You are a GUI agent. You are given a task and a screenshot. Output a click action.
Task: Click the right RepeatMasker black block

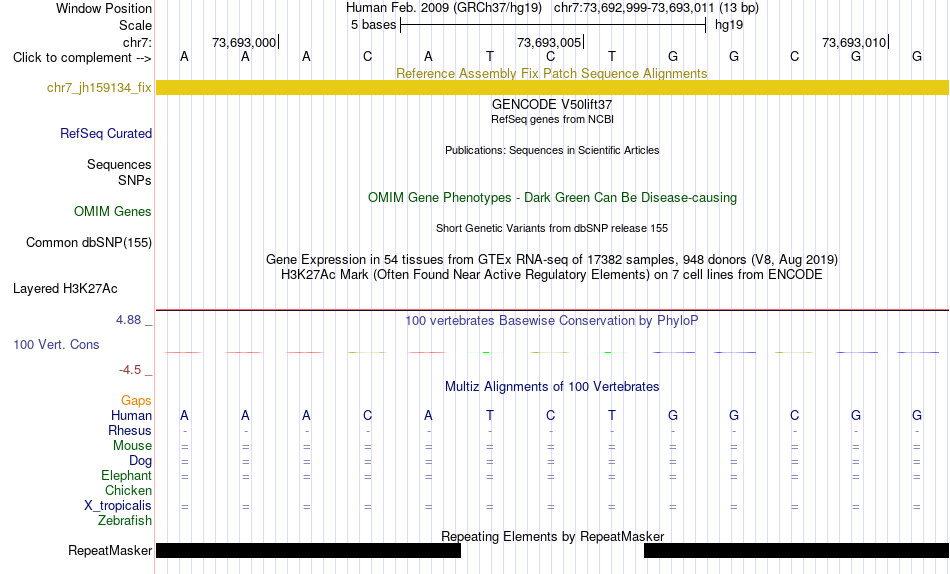(796, 550)
